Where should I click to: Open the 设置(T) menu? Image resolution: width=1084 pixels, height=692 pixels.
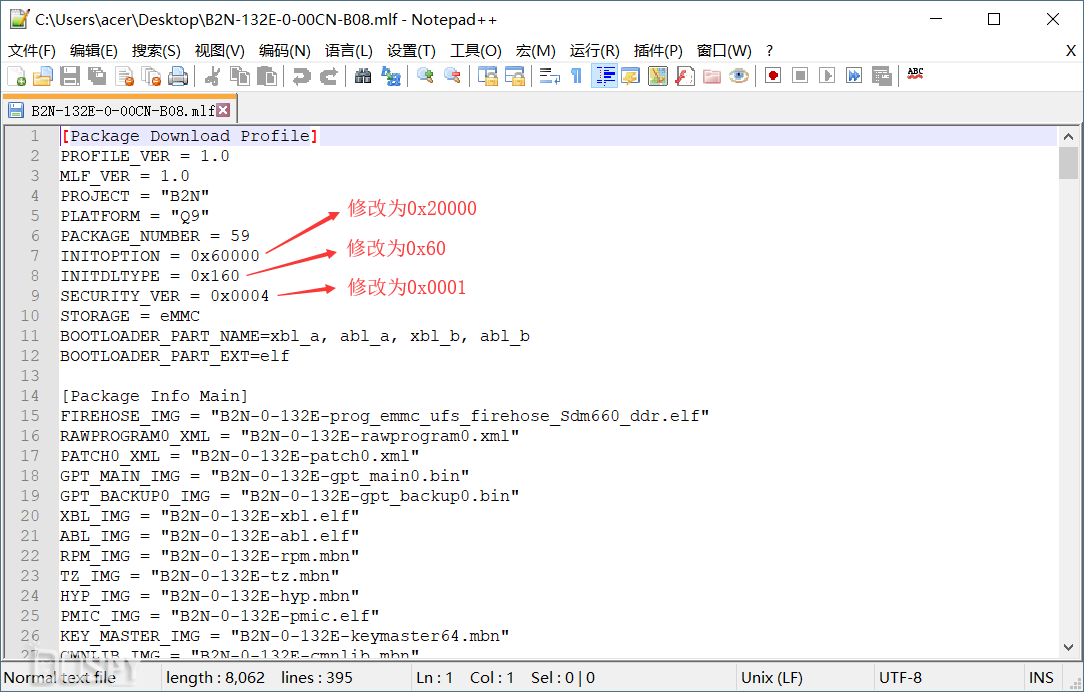(411, 51)
